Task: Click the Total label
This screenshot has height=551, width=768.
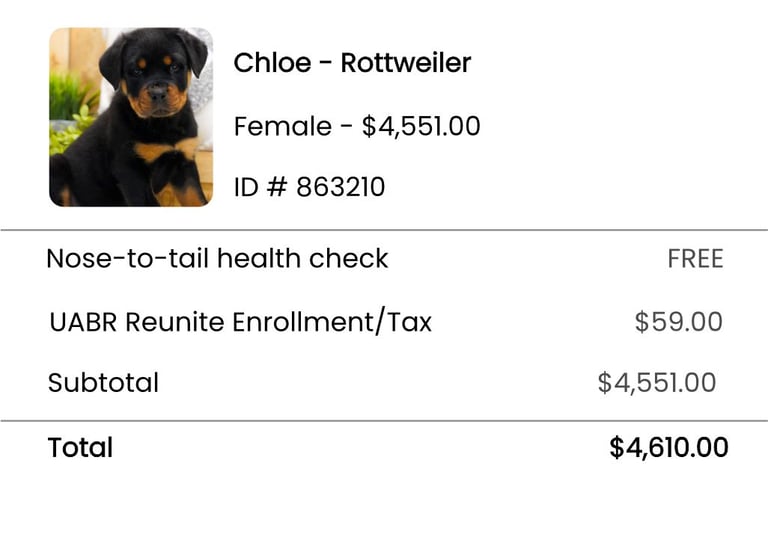Action: pos(80,447)
